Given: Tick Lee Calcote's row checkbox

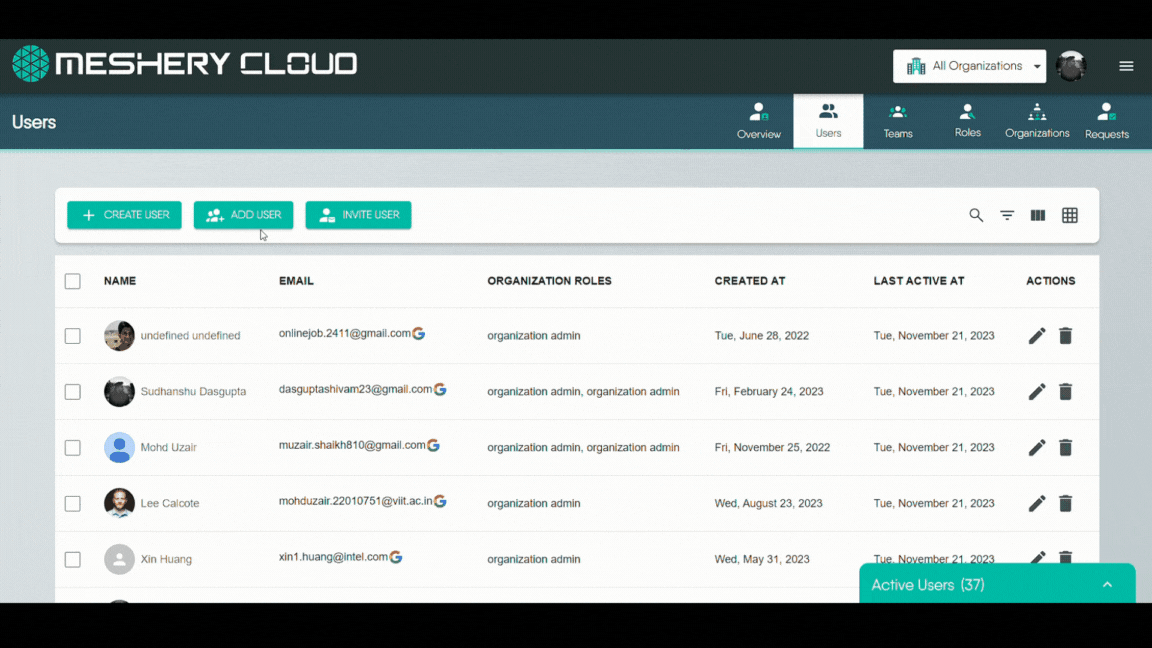Looking at the screenshot, I should coord(72,503).
